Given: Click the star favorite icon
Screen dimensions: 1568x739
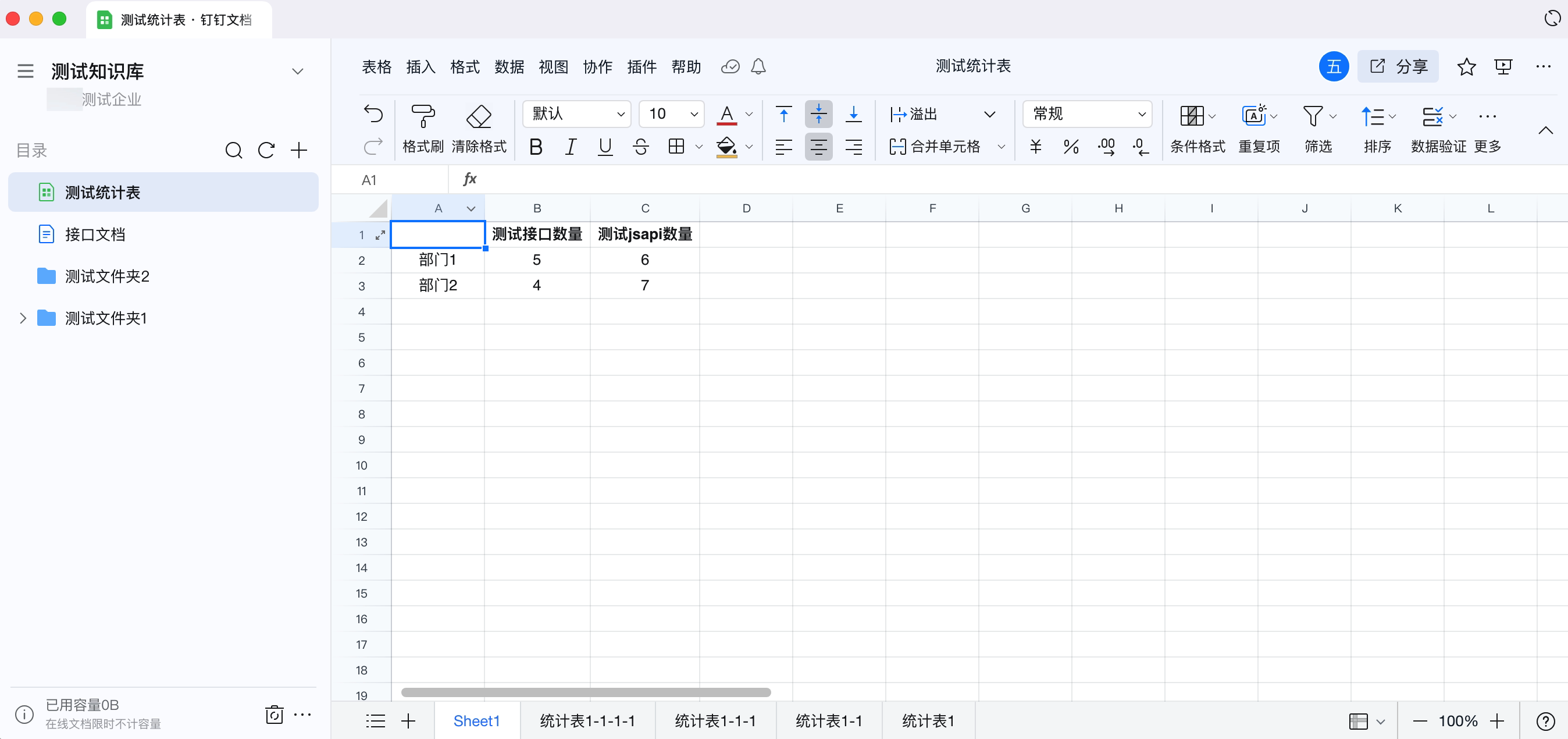Looking at the screenshot, I should coord(1466,66).
